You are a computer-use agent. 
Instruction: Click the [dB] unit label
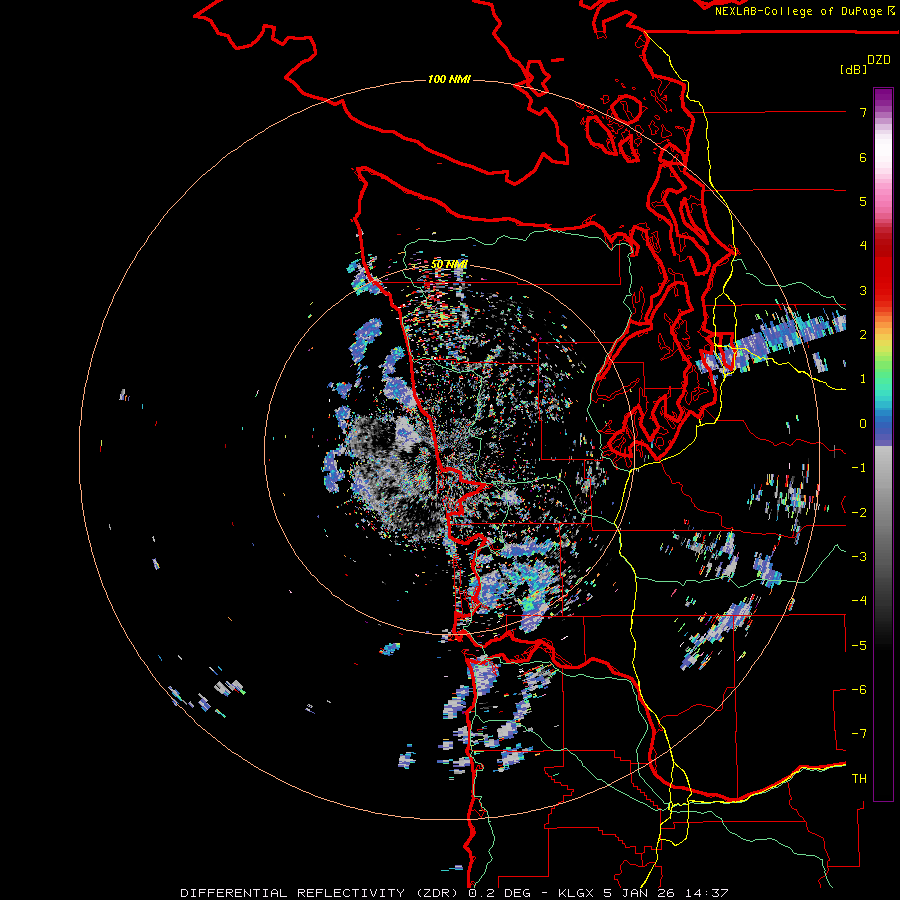pyautogui.click(x=854, y=69)
